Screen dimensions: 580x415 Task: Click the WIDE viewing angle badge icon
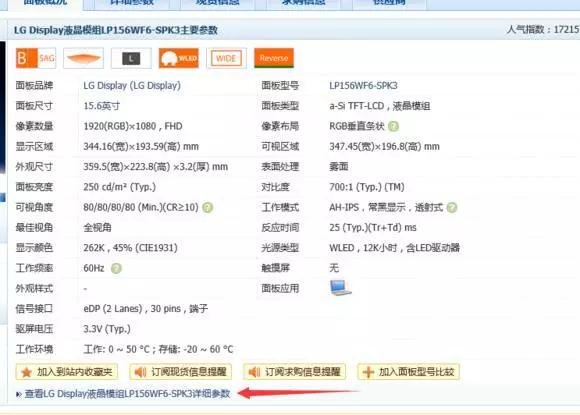click(226, 58)
